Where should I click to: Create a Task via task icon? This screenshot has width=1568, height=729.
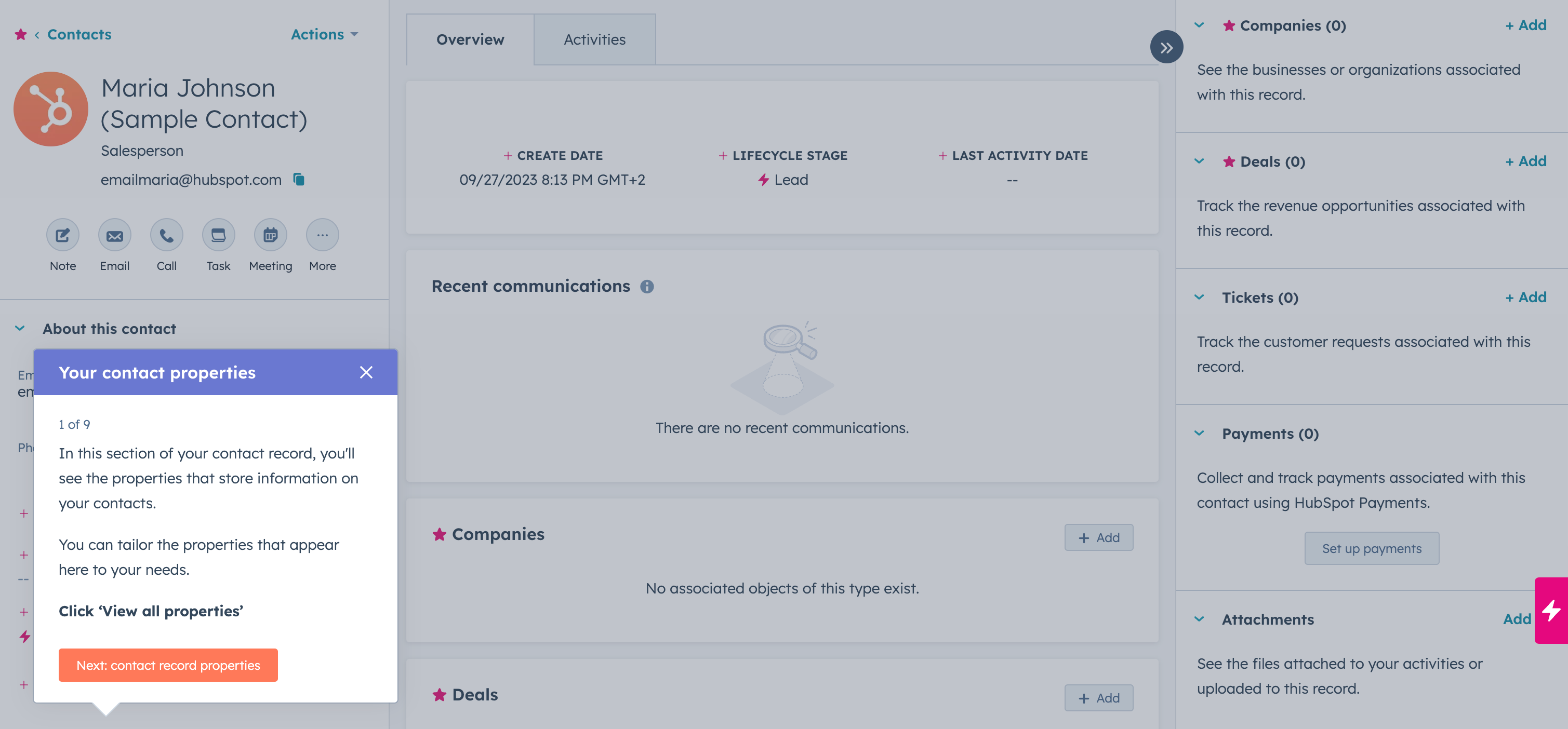[x=218, y=236]
